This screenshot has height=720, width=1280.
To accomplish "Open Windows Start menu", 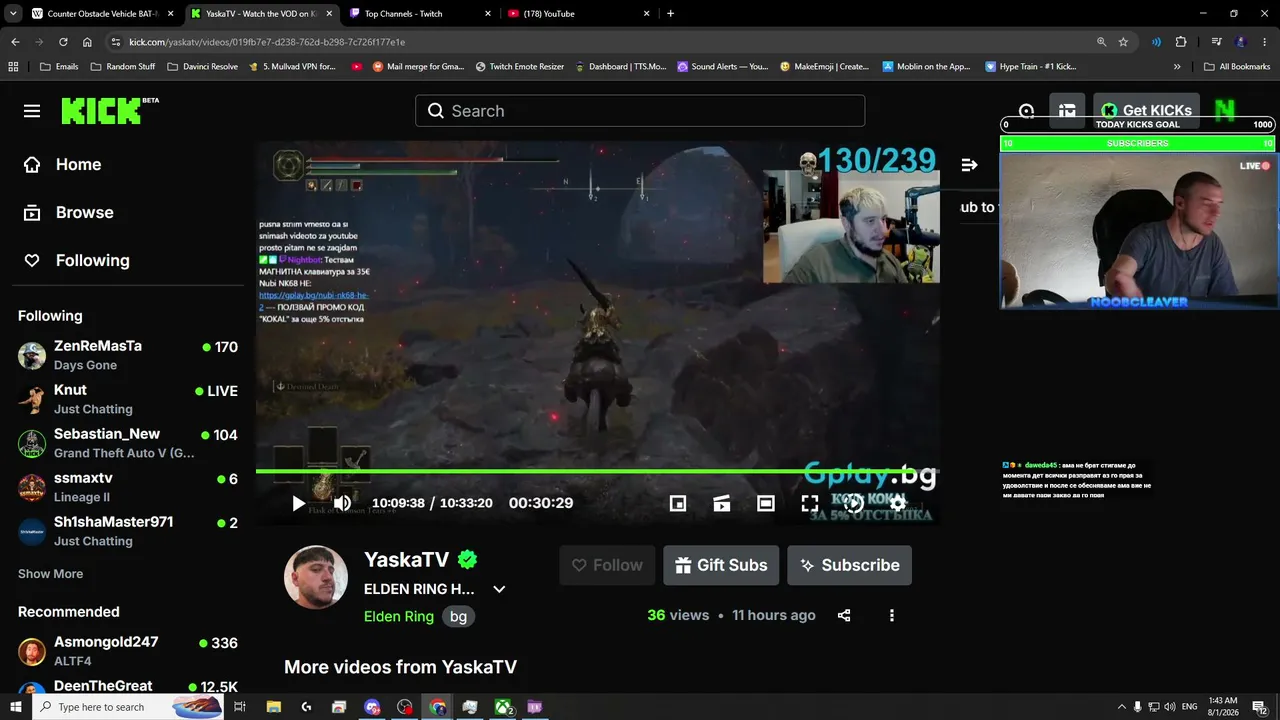I will point(15,707).
